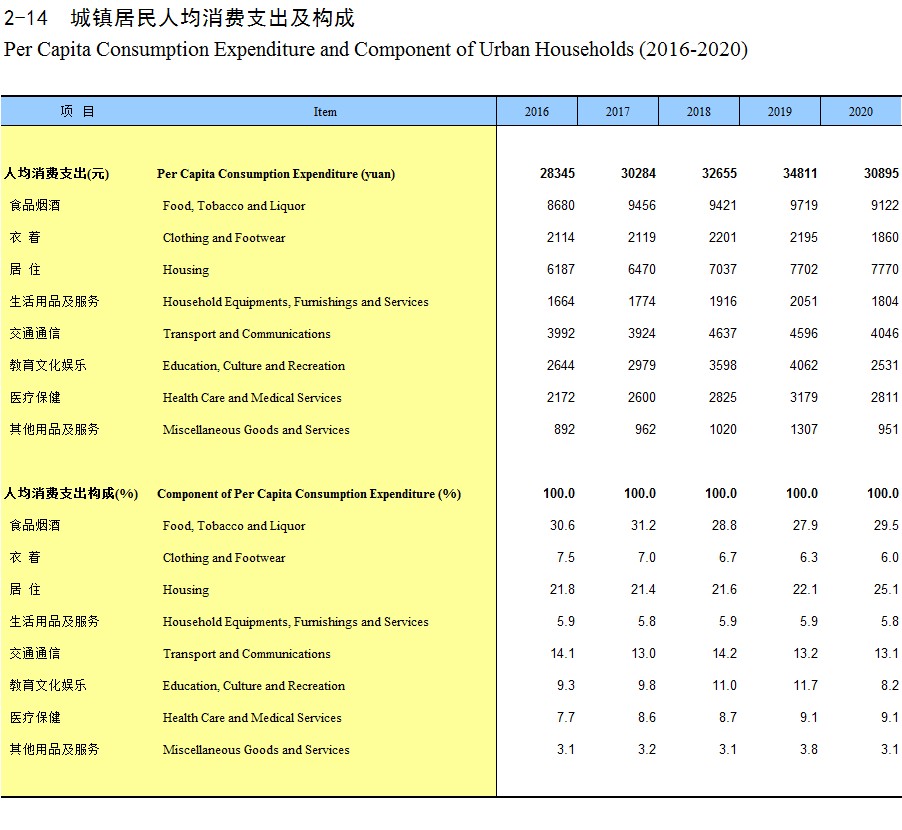Click 'Household Equipments, Furnishings and Services' in the yuan section

coord(296,302)
